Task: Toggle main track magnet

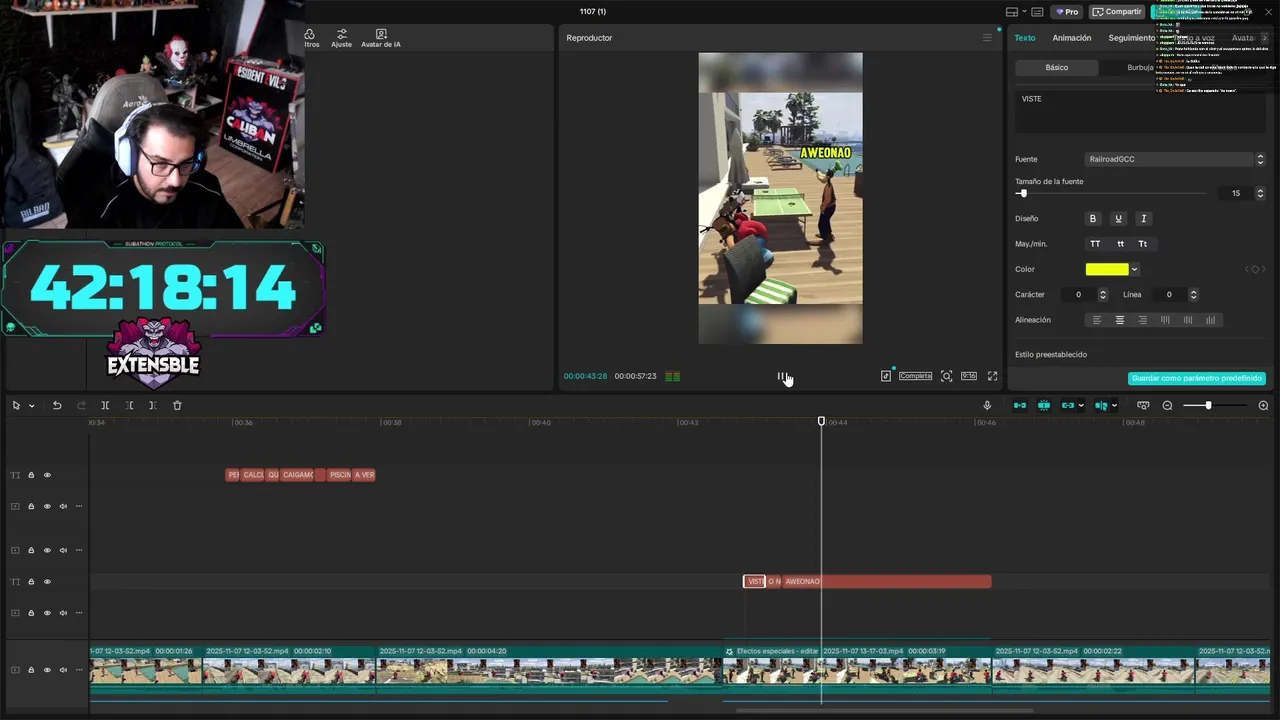Action: point(1020,405)
